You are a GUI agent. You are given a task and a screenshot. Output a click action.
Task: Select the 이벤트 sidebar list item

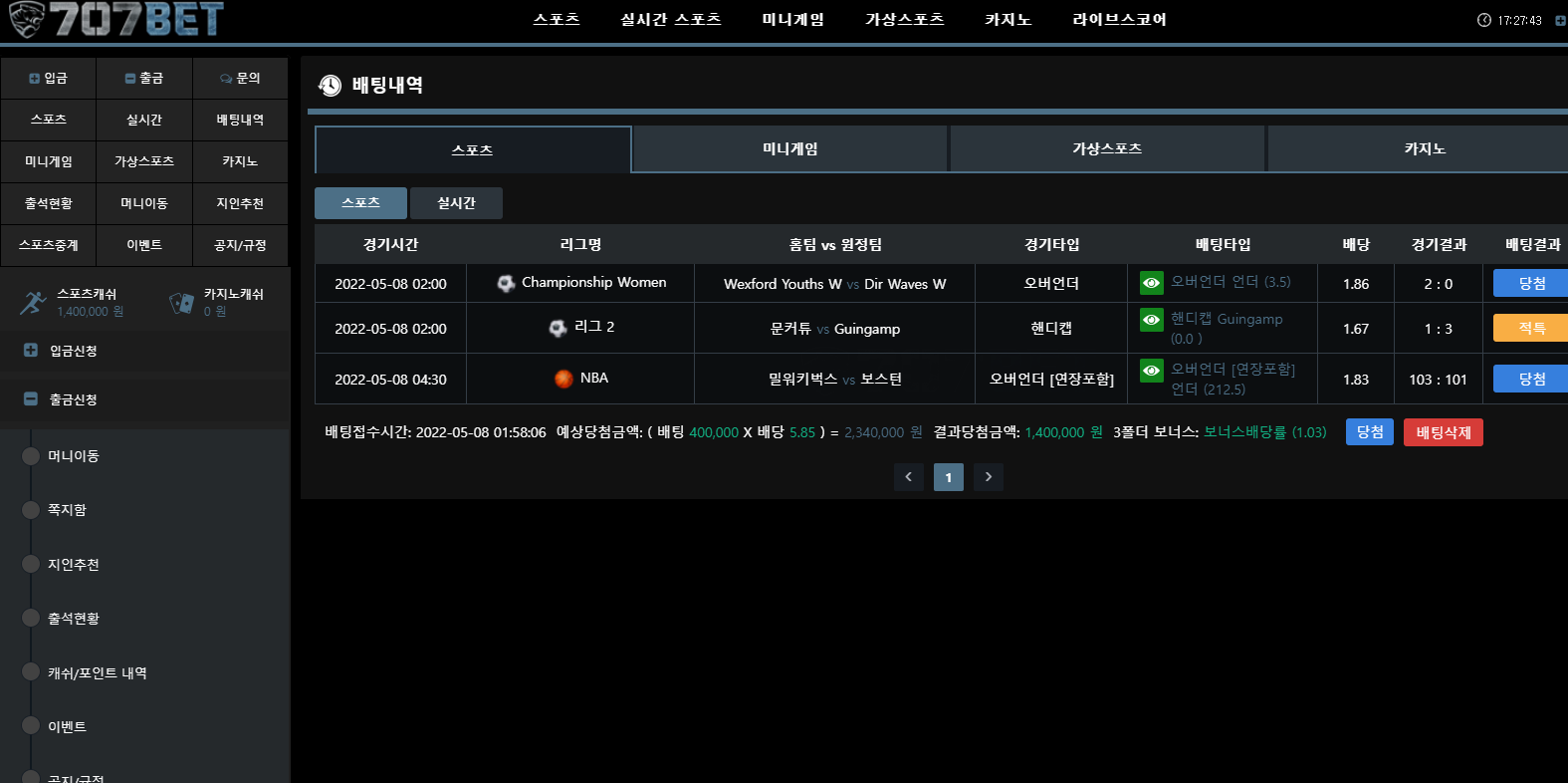(x=67, y=727)
